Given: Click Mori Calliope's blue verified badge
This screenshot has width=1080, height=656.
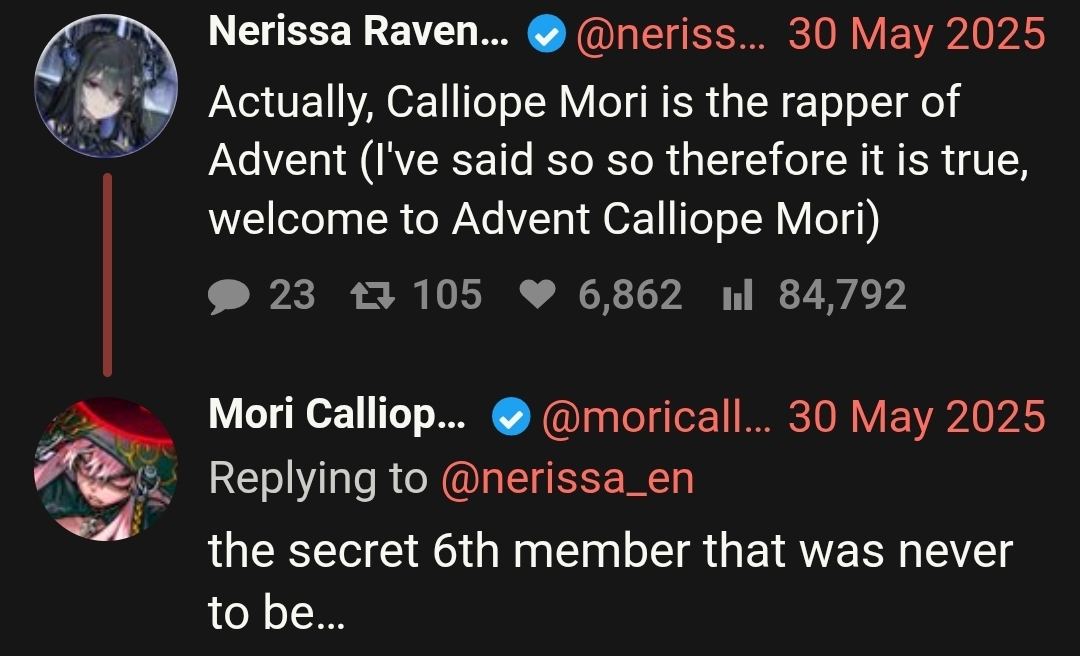Looking at the screenshot, I should point(511,417).
